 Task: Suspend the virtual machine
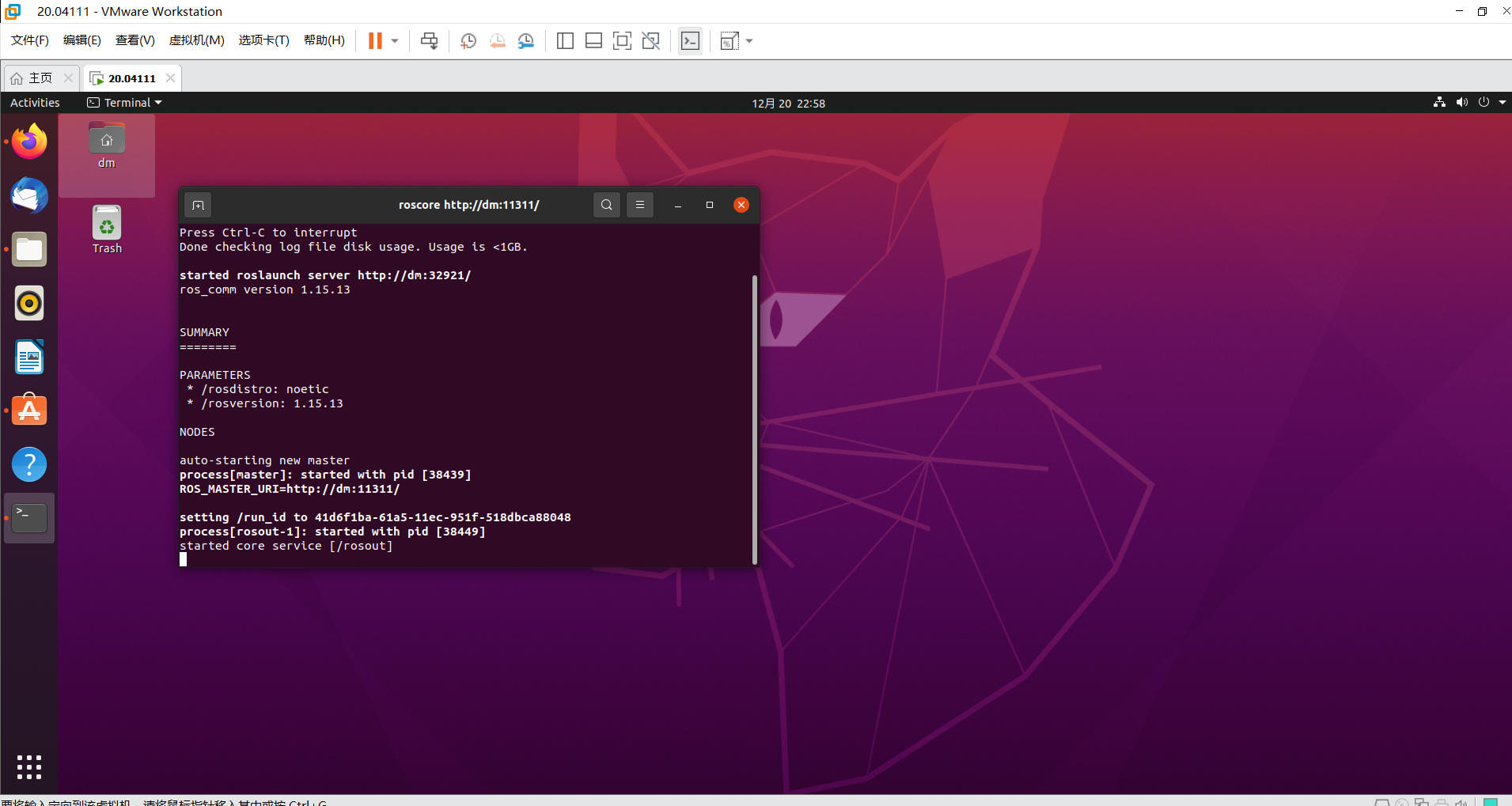coord(375,40)
